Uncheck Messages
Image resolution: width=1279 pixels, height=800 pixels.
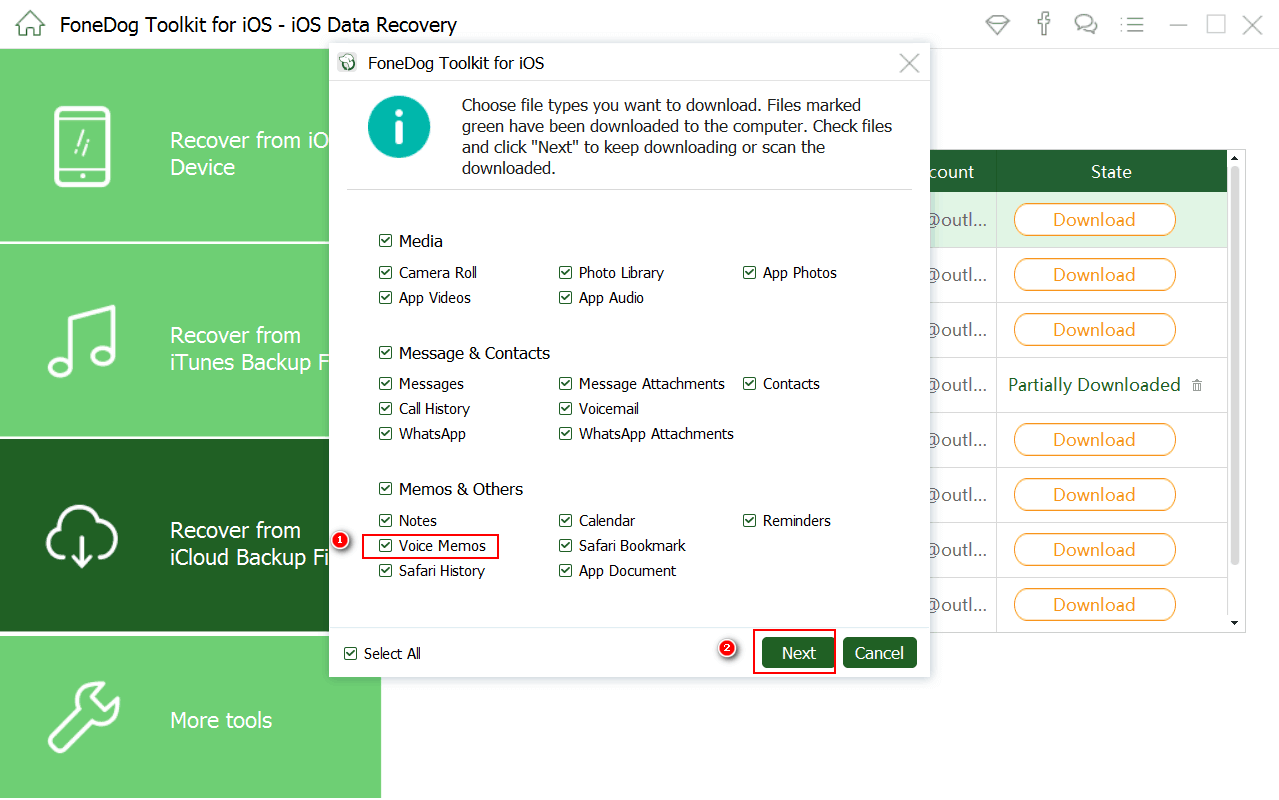(x=385, y=383)
